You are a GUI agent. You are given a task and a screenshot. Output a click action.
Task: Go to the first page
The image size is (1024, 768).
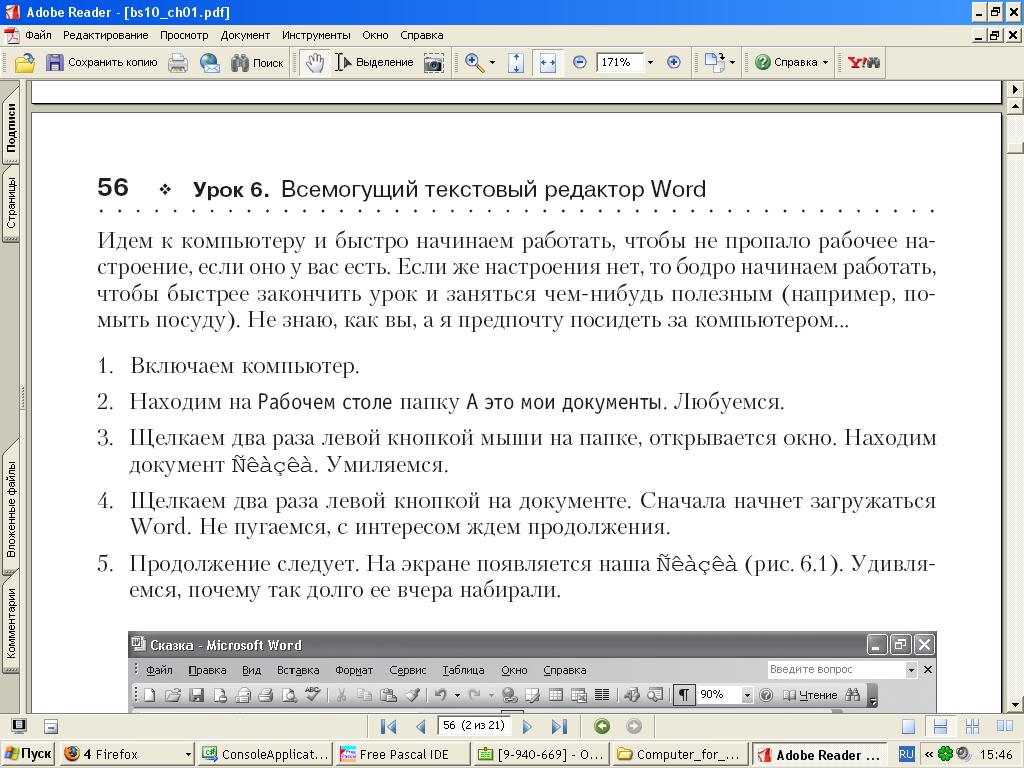click(388, 726)
